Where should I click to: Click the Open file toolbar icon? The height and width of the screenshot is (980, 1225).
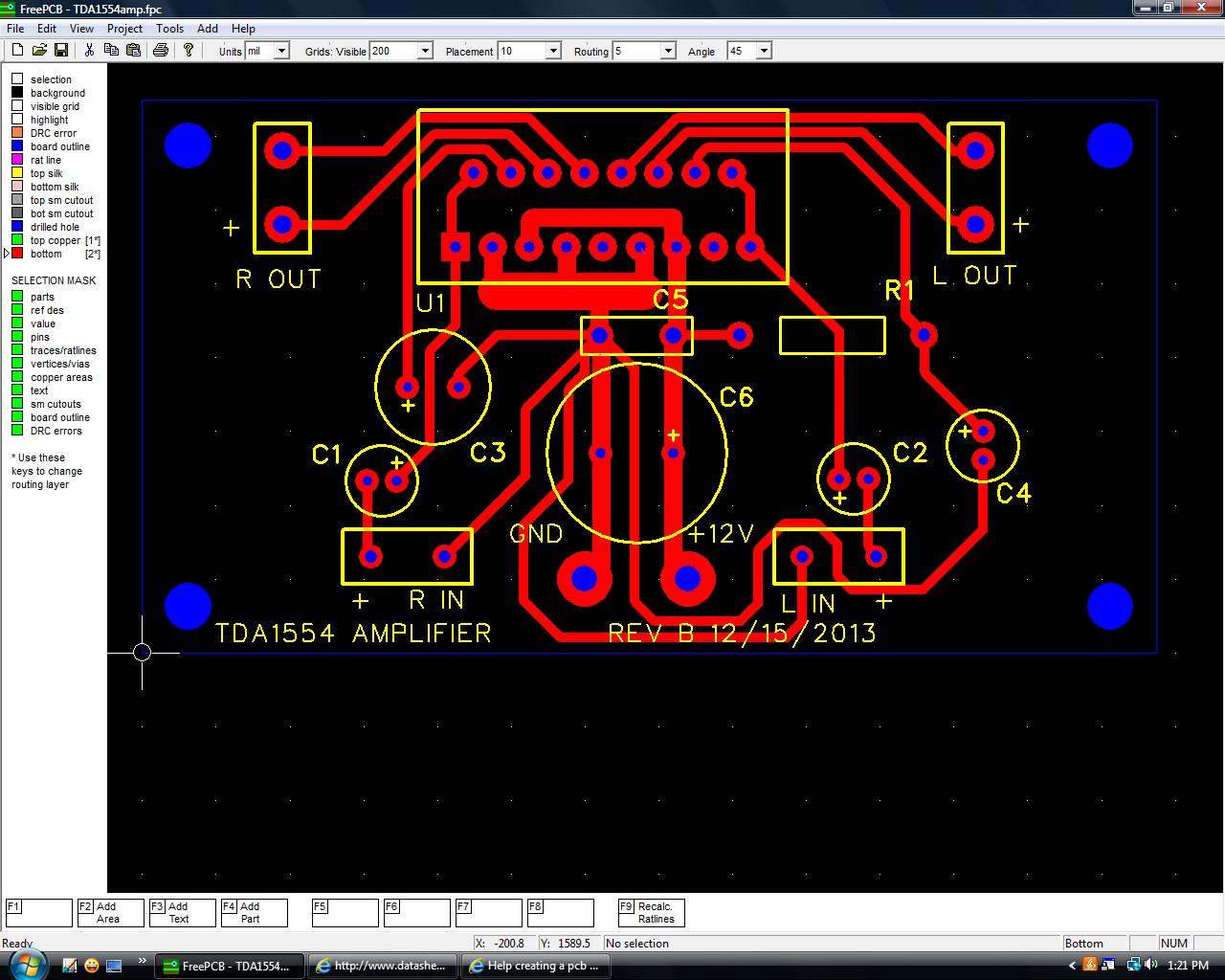click(x=39, y=50)
